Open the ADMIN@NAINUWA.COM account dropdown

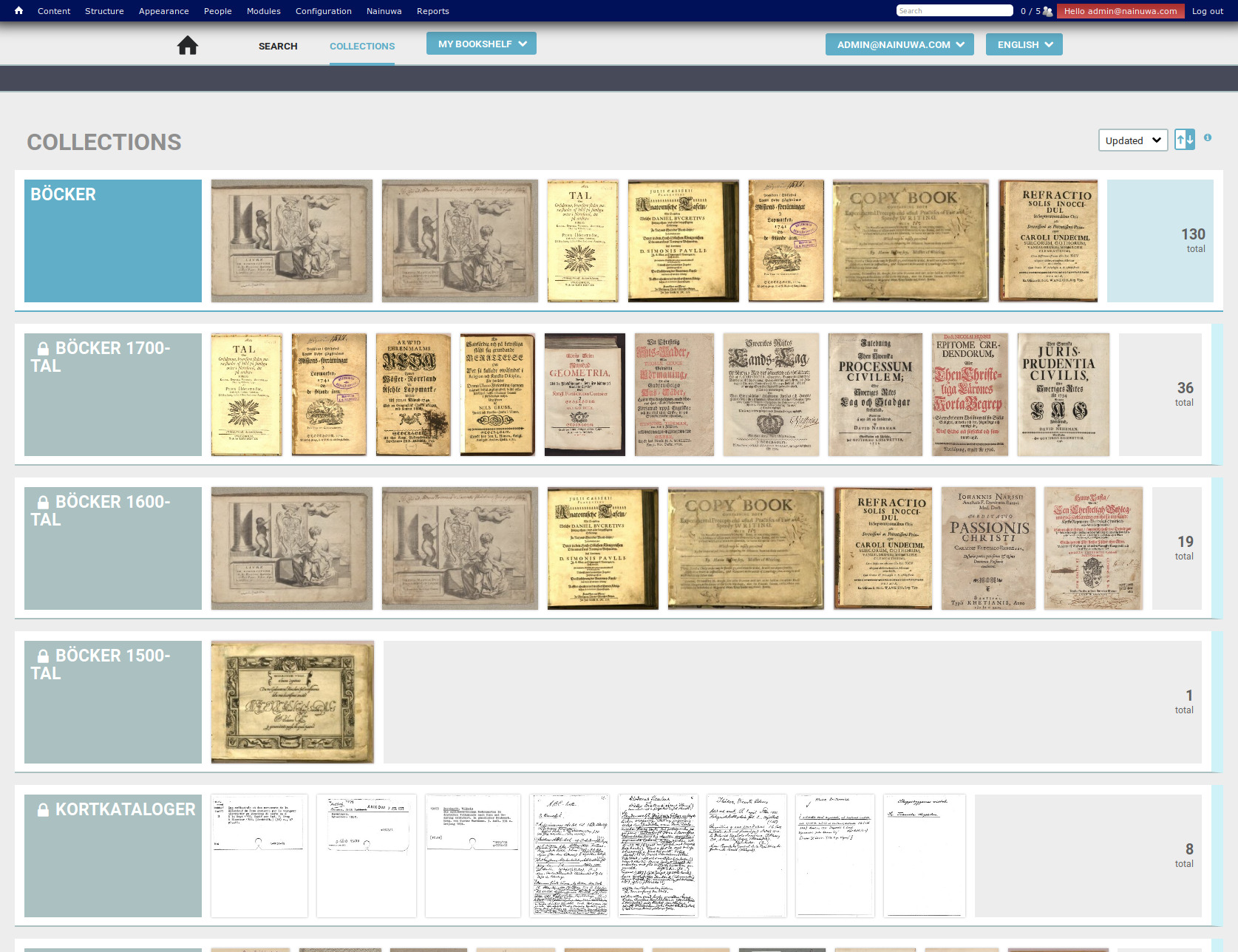(899, 44)
